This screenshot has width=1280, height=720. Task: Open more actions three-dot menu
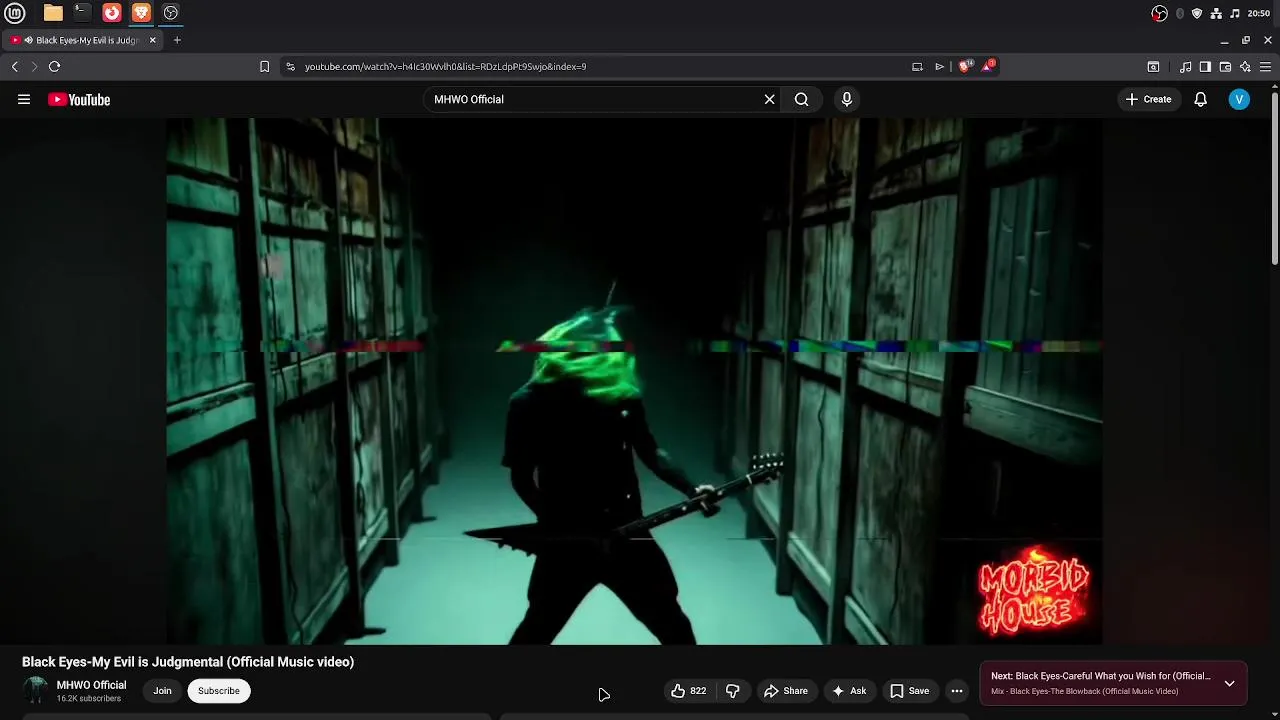957,691
